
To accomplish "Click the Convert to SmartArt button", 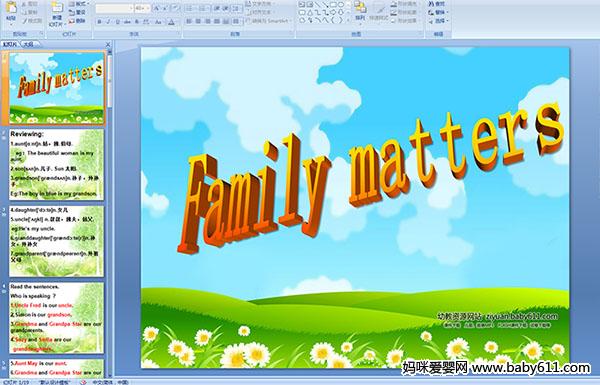I will click(x=269, y=21).
